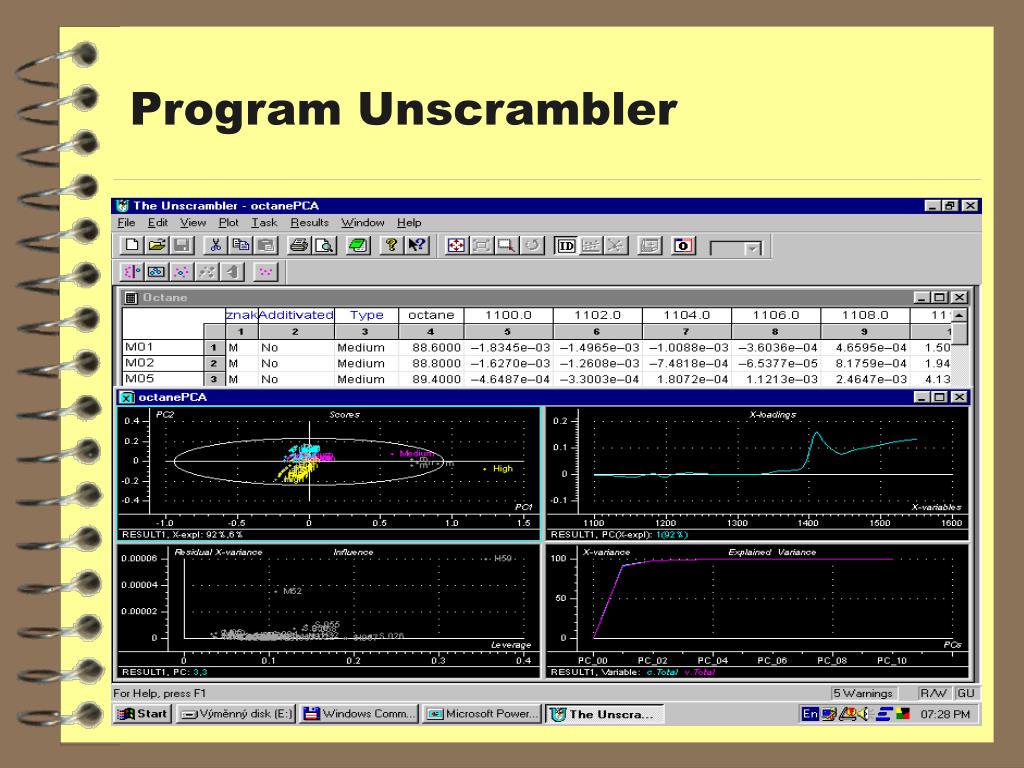Switch to Výměnný disk (E:) taskbar button

pos(236,714)
